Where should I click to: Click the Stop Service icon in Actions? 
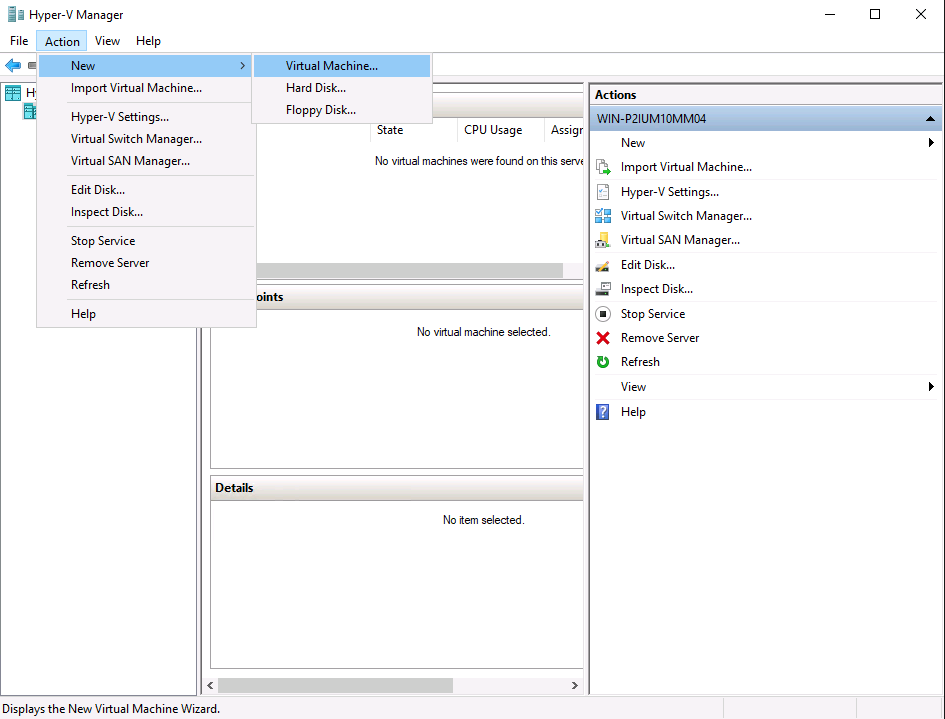[x=603, y=314]
